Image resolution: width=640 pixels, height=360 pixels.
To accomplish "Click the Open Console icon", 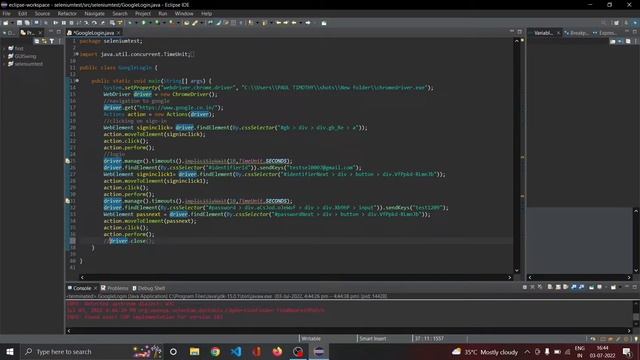I will [x=613, y=287].
